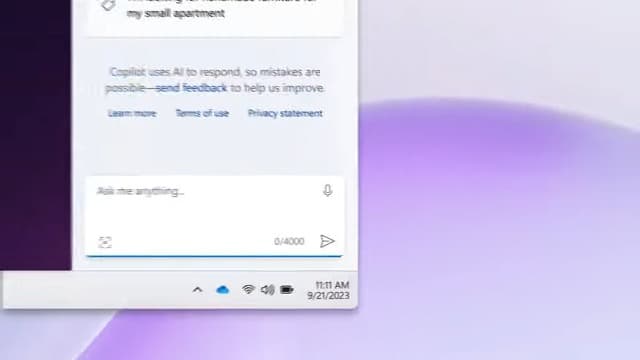Click the 0/4000 character counter
The image size is (640, 360).
tap(289, 241)
